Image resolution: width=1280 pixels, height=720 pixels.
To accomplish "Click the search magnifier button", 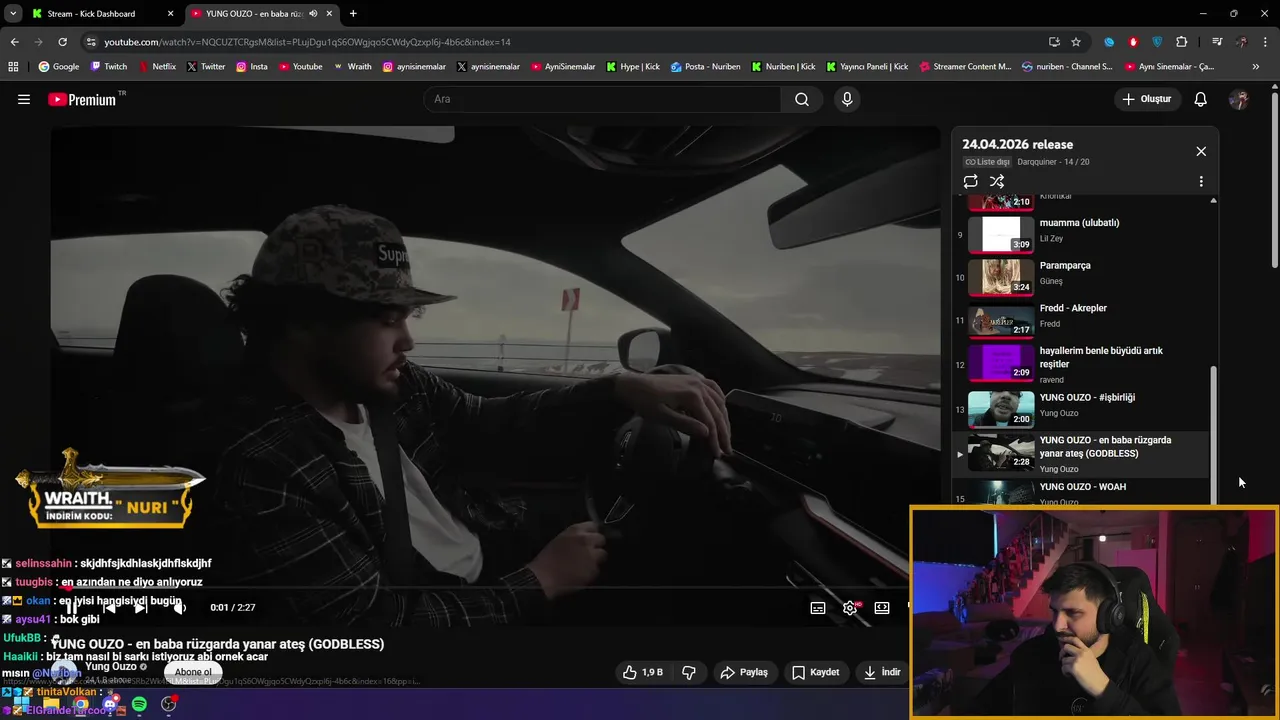I will [802, 99].
